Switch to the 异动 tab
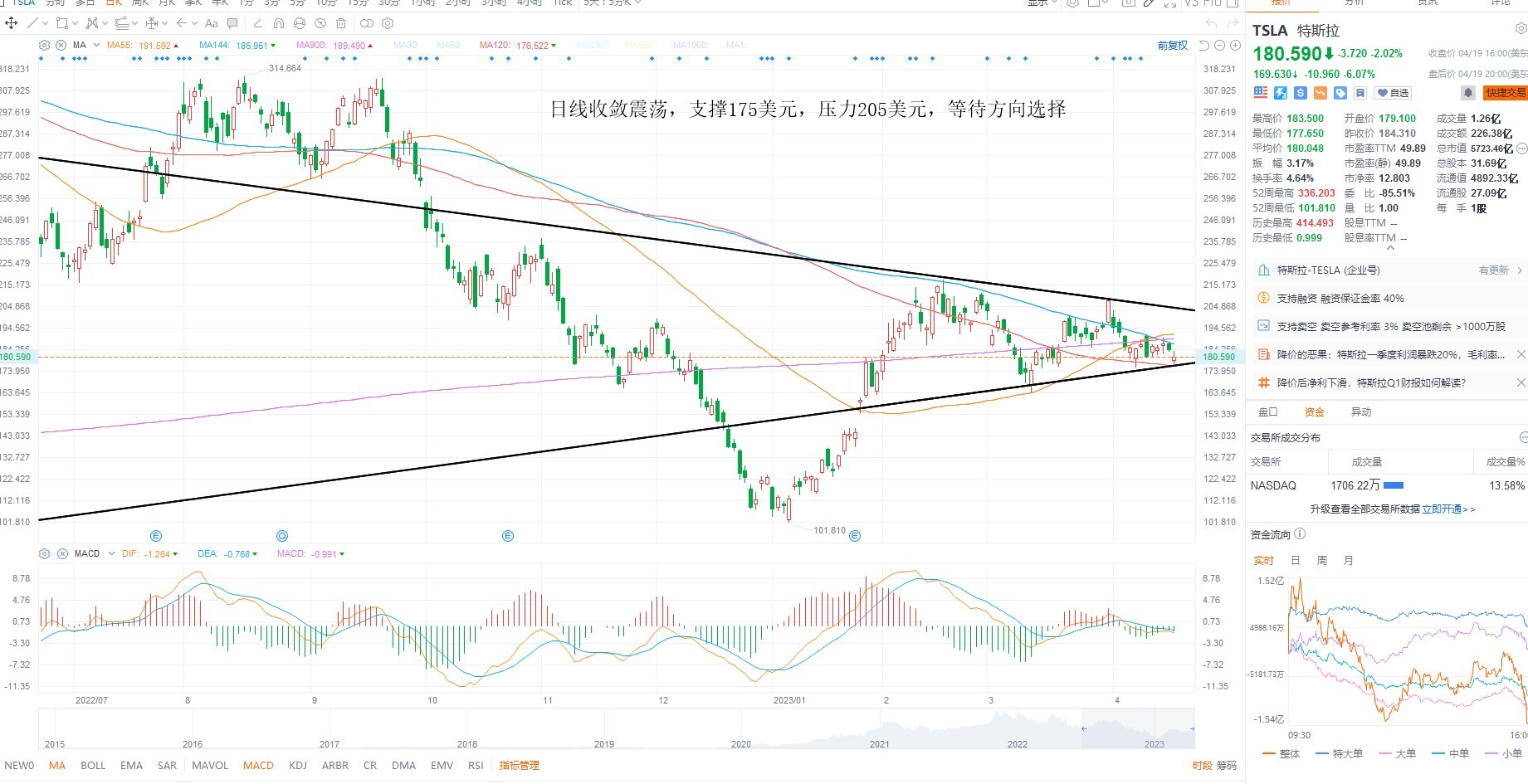 click(x=1361, y=412)
